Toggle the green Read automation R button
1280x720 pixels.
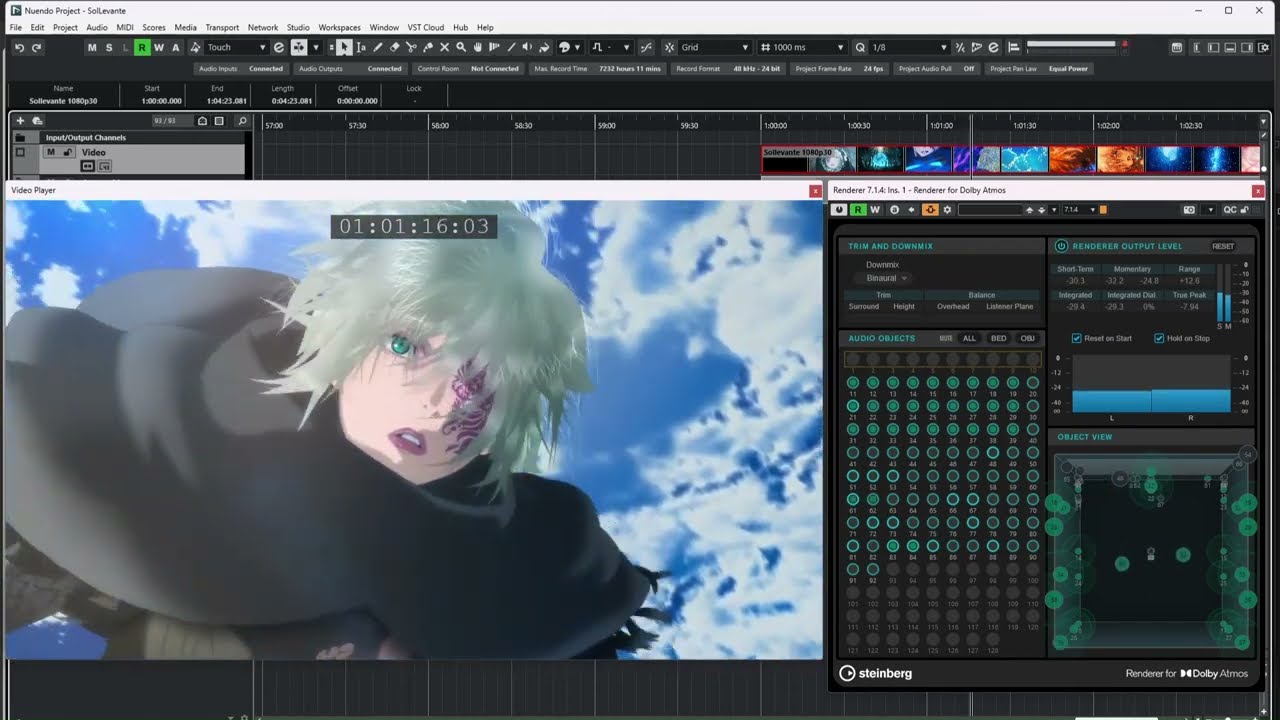pyautogui.click(x=142, y=47)
